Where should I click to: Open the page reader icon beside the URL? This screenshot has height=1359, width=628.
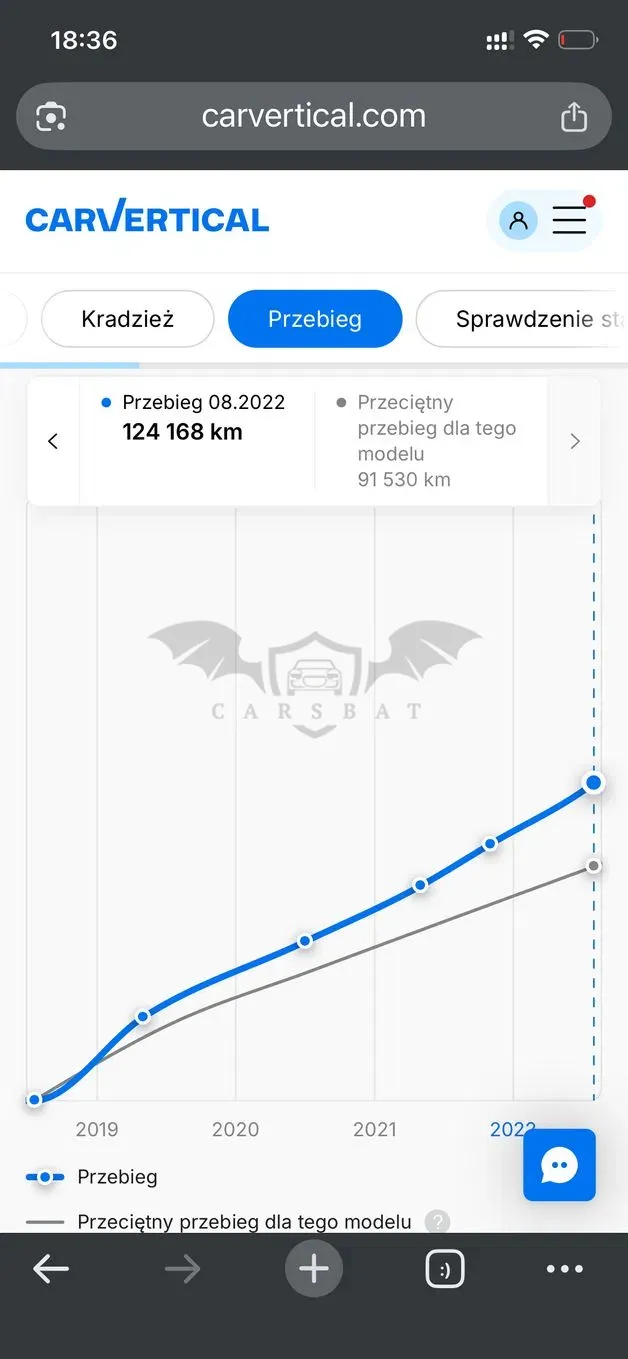coord(51,117)
